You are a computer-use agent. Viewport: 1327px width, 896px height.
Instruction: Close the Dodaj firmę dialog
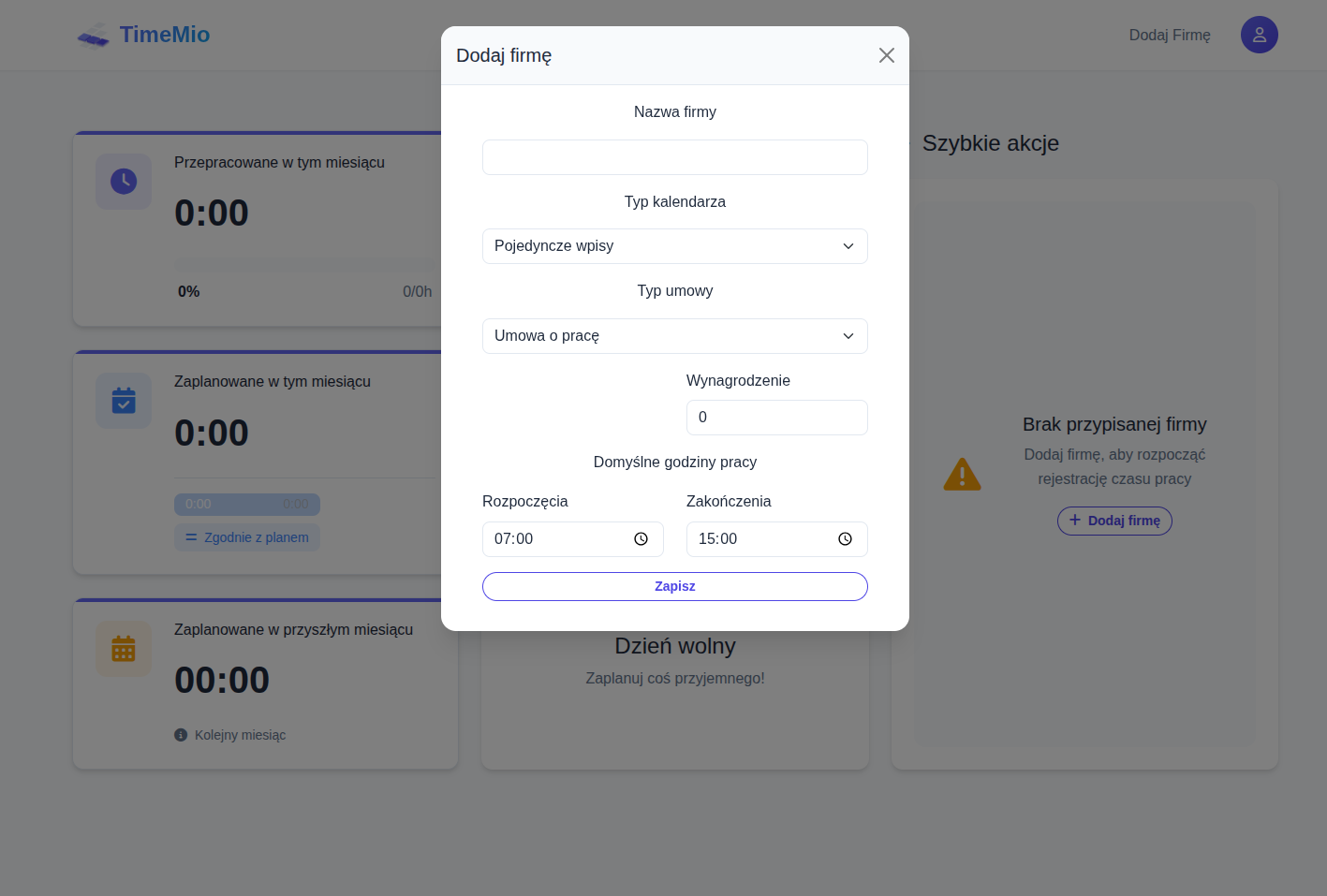(886, 55)
